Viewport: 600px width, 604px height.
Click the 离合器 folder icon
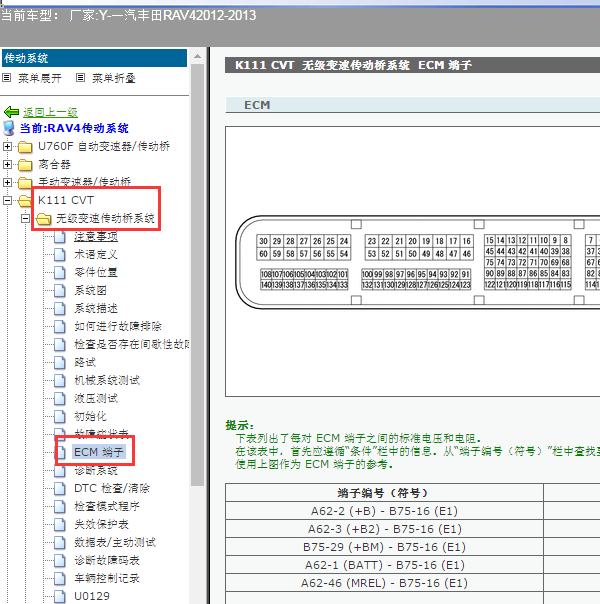(25, 165)
